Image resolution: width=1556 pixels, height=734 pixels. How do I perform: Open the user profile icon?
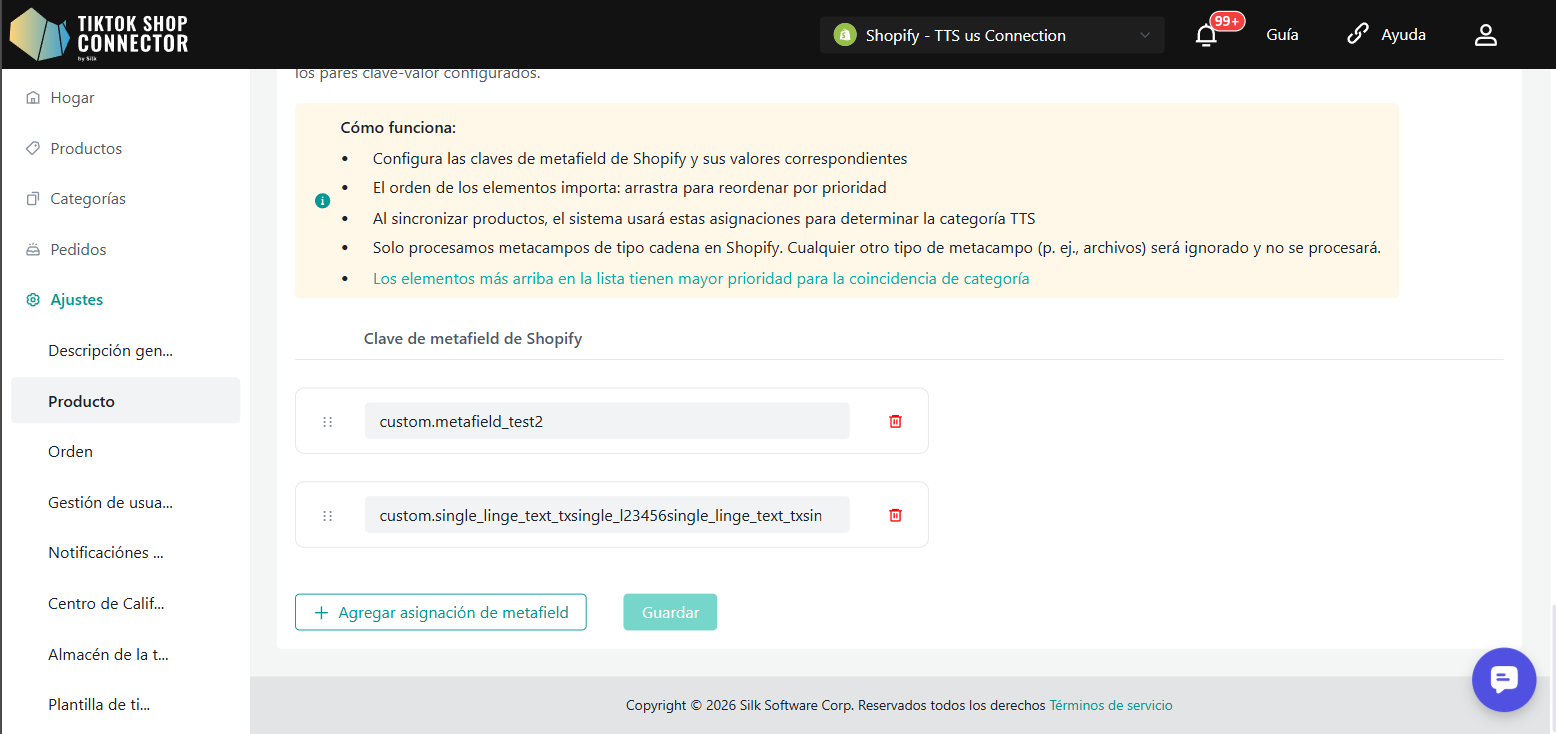1485,35
